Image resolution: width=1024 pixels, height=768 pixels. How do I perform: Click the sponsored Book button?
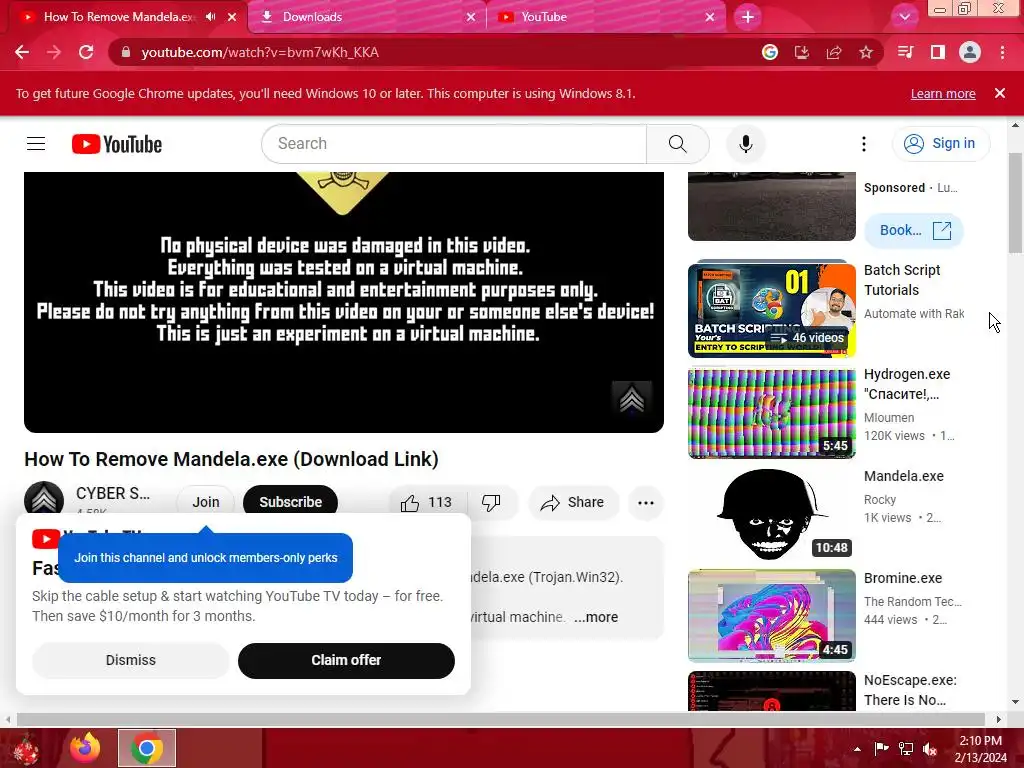(913, 231)
